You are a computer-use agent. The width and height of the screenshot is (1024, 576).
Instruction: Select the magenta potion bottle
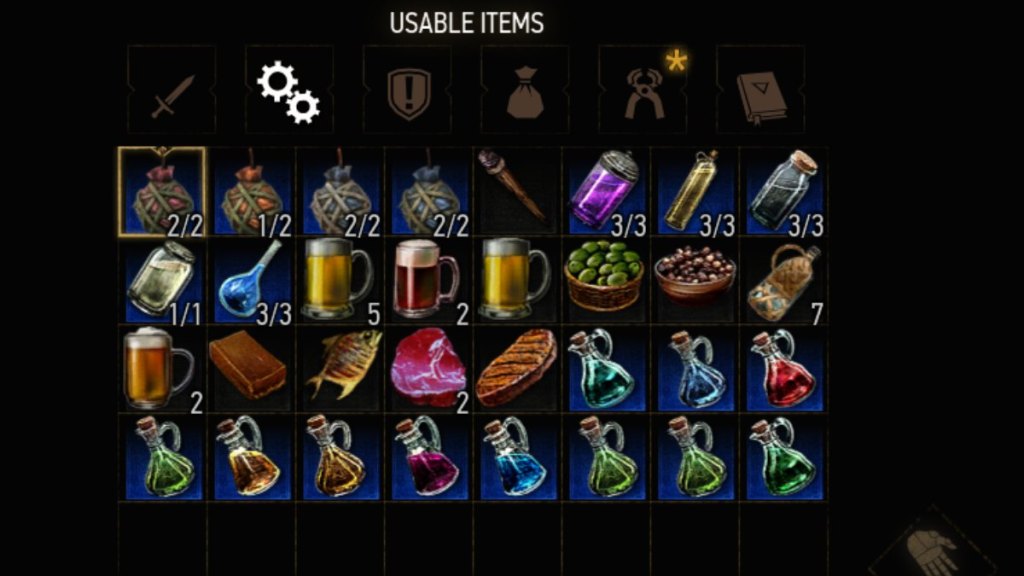pos(428,458)
